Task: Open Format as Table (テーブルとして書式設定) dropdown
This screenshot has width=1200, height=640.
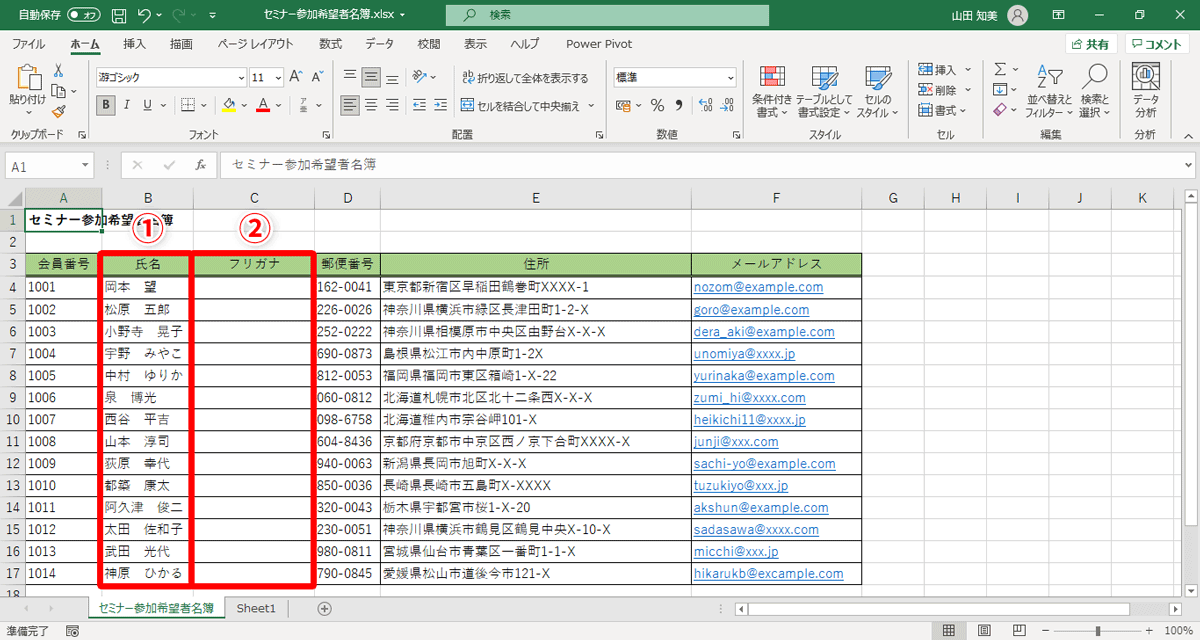Action: pyautogui.click(x=825, y=92)
